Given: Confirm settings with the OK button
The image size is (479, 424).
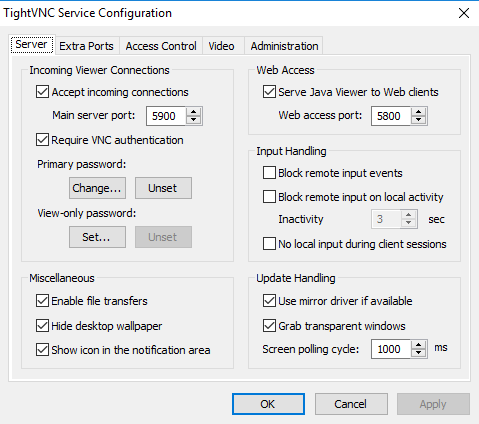Looking at the screenshot, I should click(x=268, y=404).
